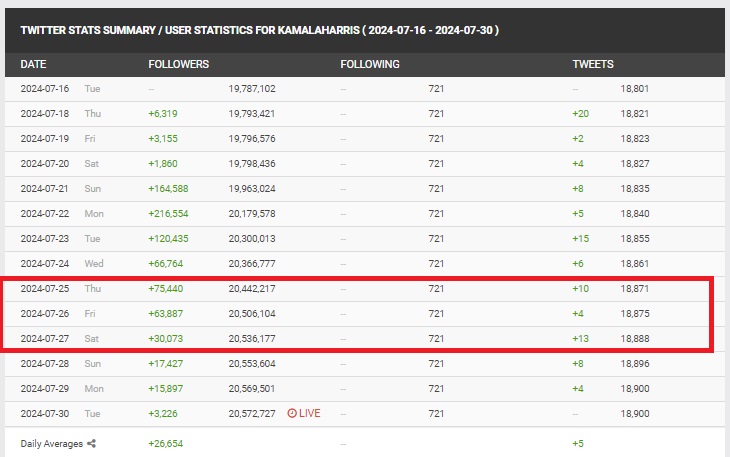
Task: Select the Twitter Stats Summary title text
Action: [x=259, y=30]
